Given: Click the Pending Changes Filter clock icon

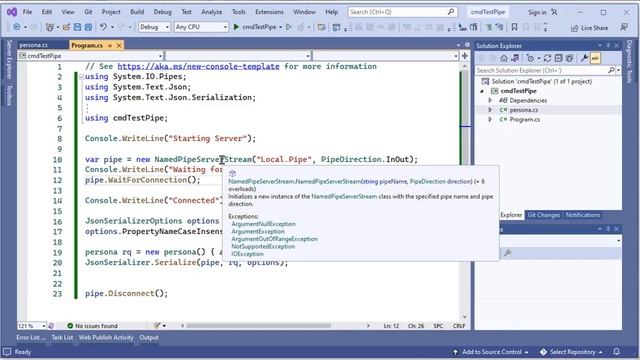Looking at the screenshot, I should pos(530,58).
